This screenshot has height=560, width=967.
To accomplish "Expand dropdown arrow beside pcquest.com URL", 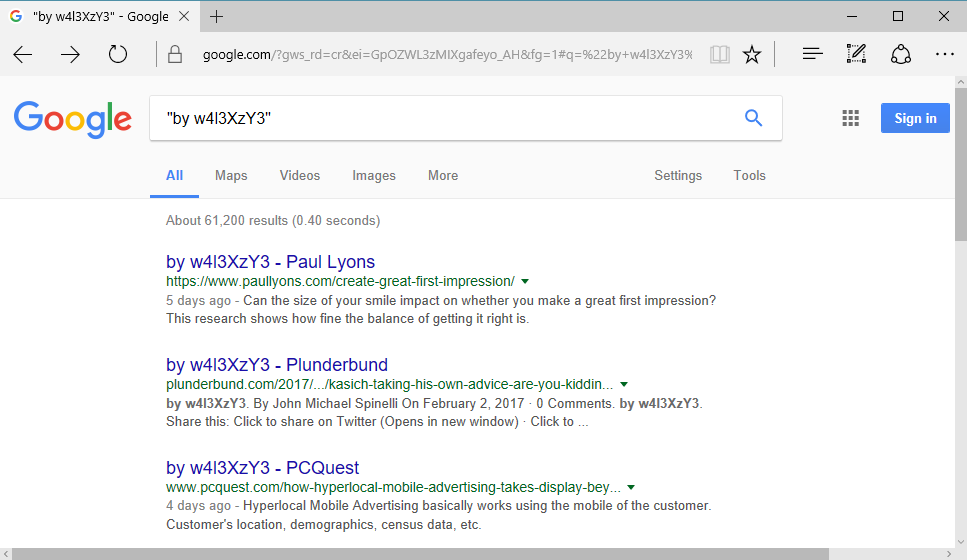I will (x=631, y=487).
